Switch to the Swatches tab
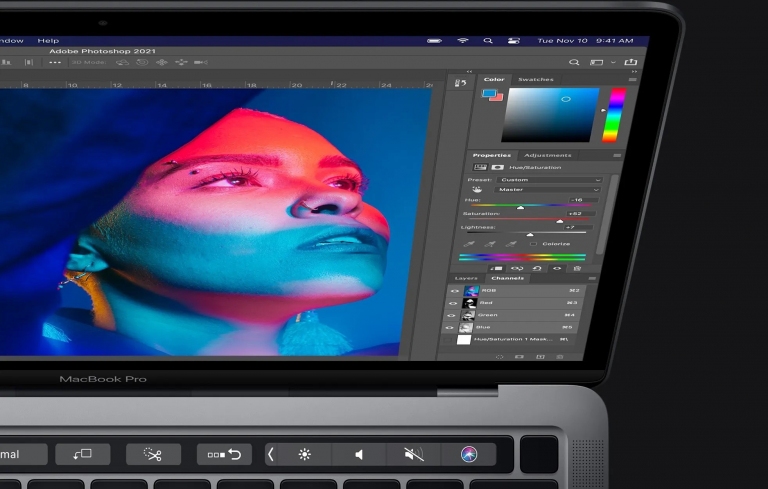The image size is (768, 489). tap(536, 79)
